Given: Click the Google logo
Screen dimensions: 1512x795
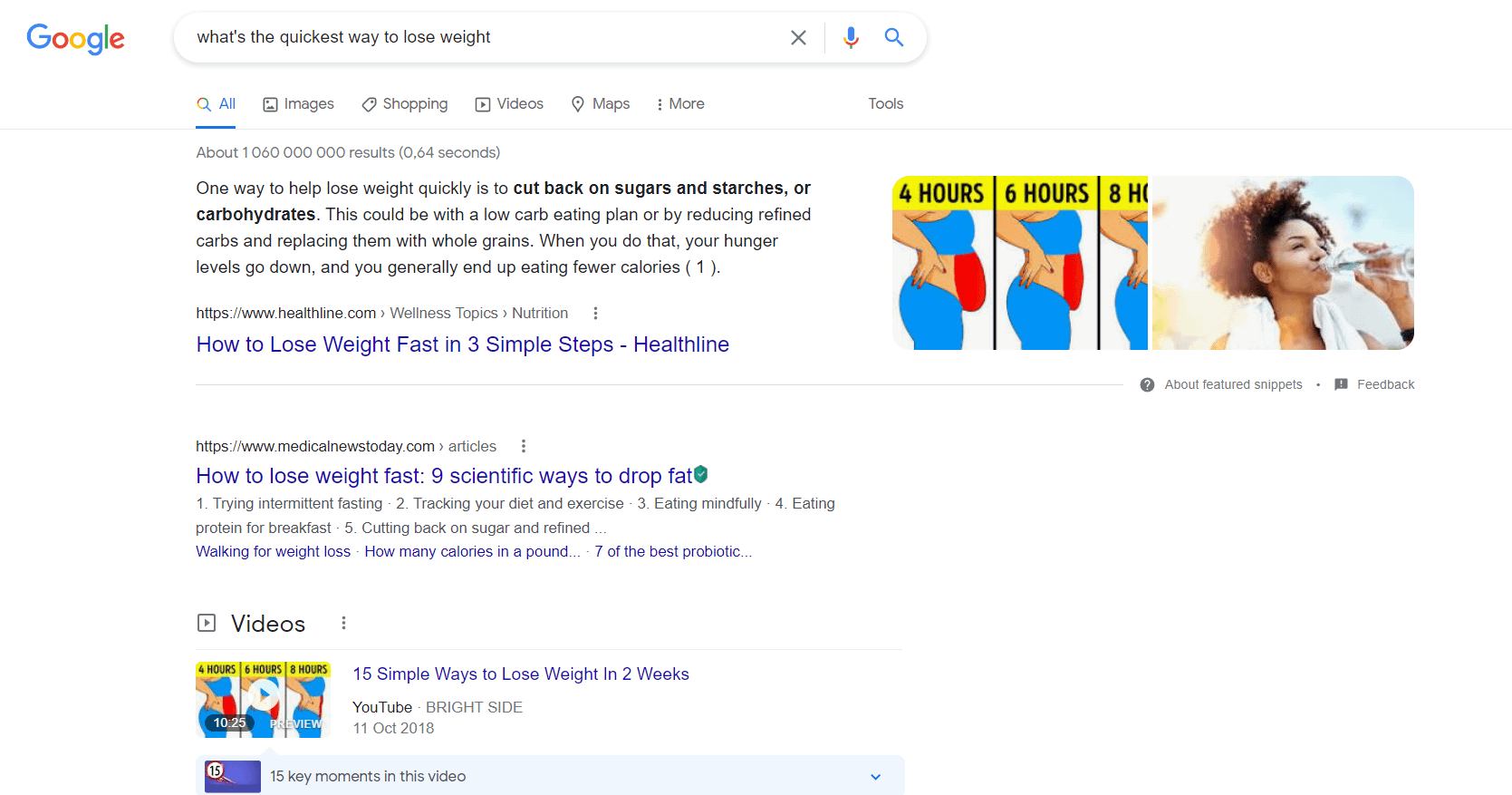Looking at the screenshot, I should 76,38.
